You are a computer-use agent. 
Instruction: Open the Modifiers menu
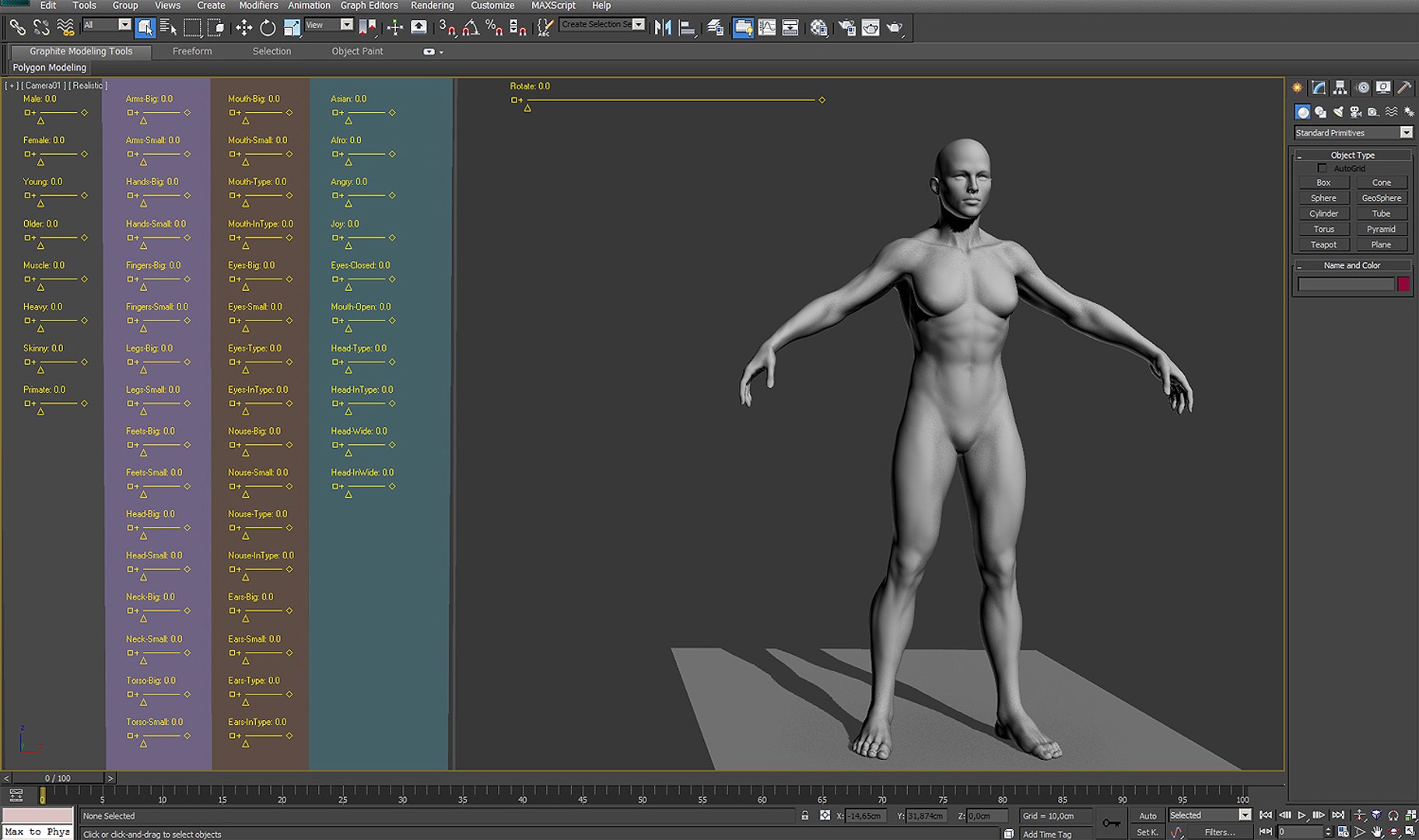click(x=258, y=5)
